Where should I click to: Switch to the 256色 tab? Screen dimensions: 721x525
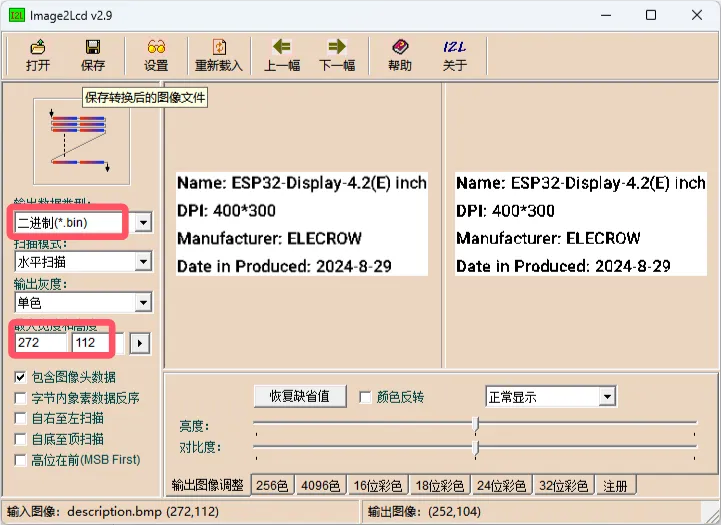(273, 486)
